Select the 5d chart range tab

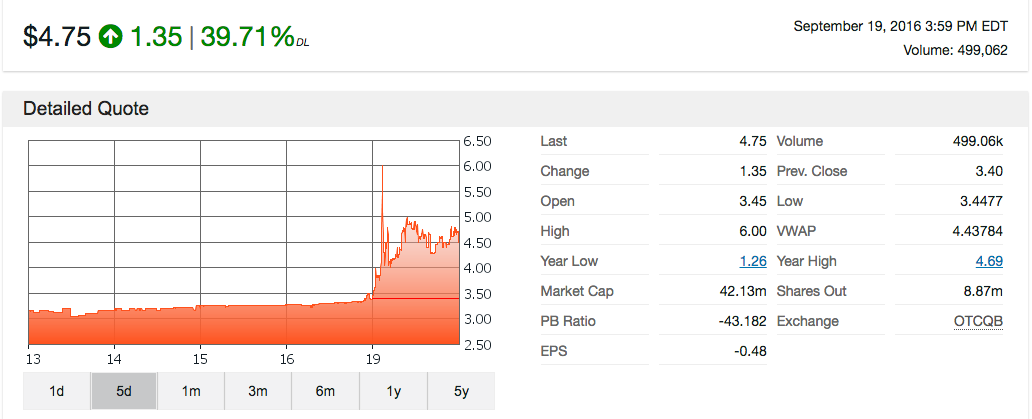(124, 391)
